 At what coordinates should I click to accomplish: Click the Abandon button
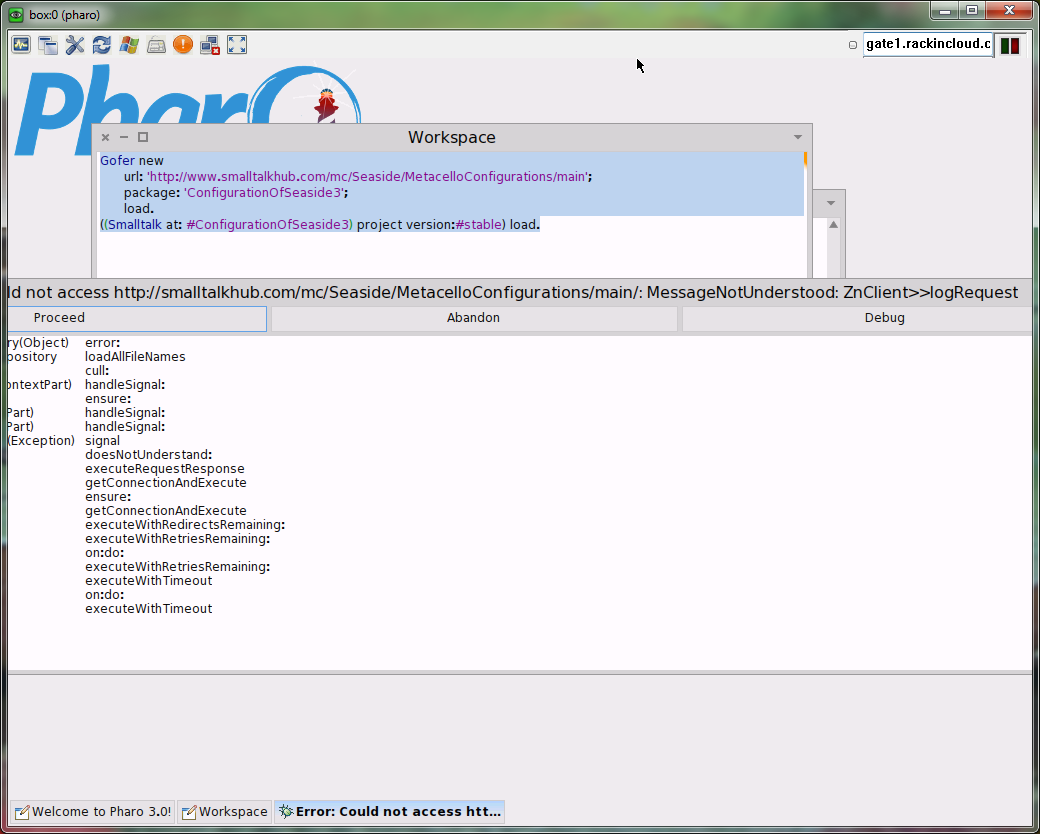click(474, 318)
